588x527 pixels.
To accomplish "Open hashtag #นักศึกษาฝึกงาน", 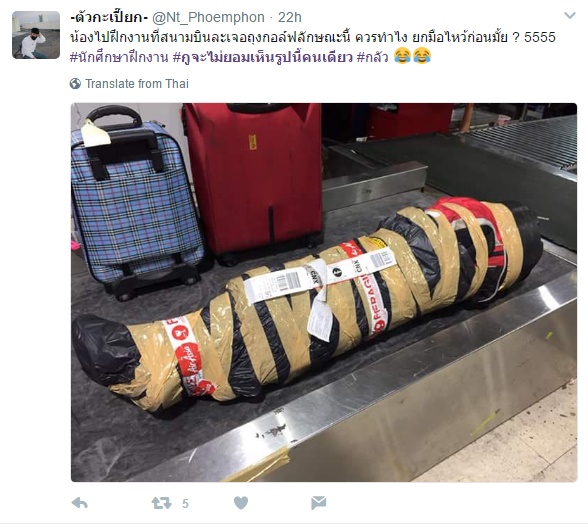I will pos(119,57).
